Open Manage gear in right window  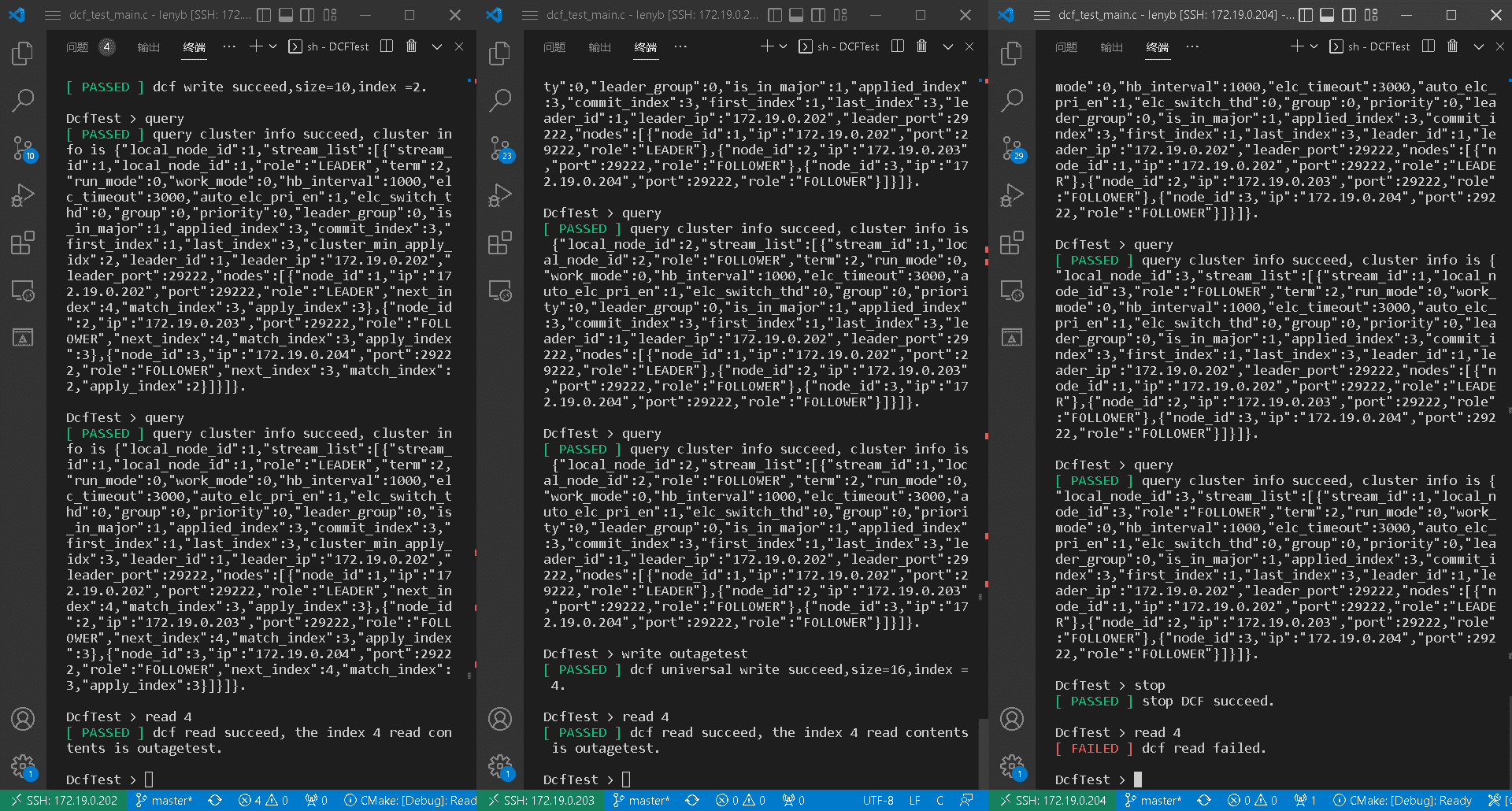point(1012,765)
